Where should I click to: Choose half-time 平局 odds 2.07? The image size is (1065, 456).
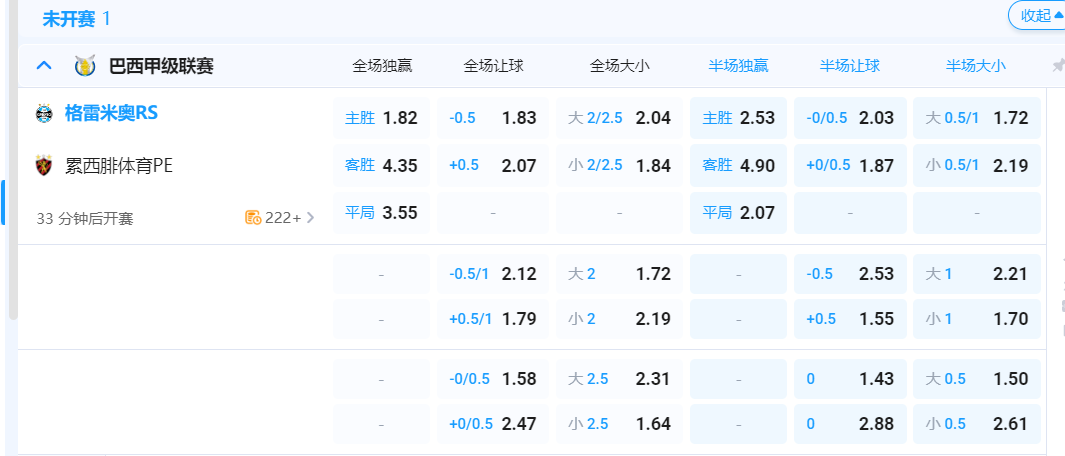point(738,213)
